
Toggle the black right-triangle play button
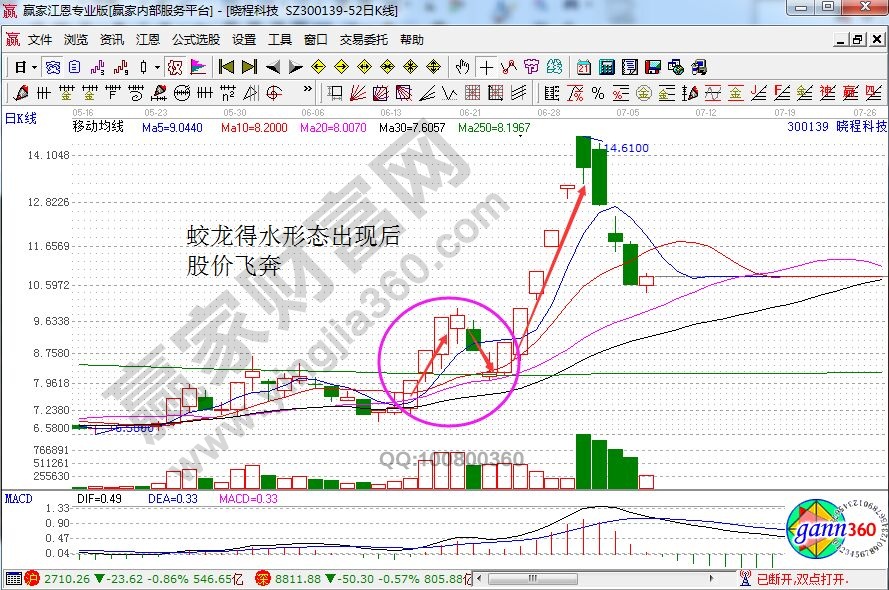[295, 67]
